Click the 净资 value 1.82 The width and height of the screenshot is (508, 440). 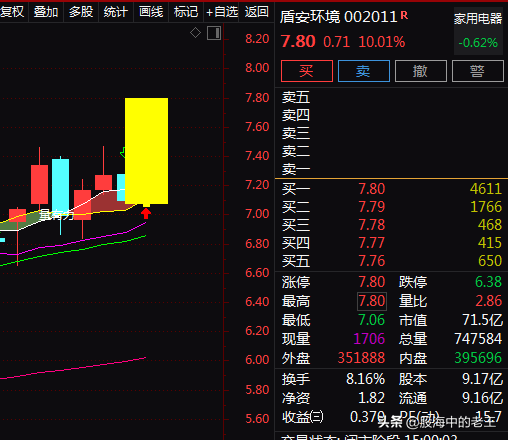click(x=371, y=398)
